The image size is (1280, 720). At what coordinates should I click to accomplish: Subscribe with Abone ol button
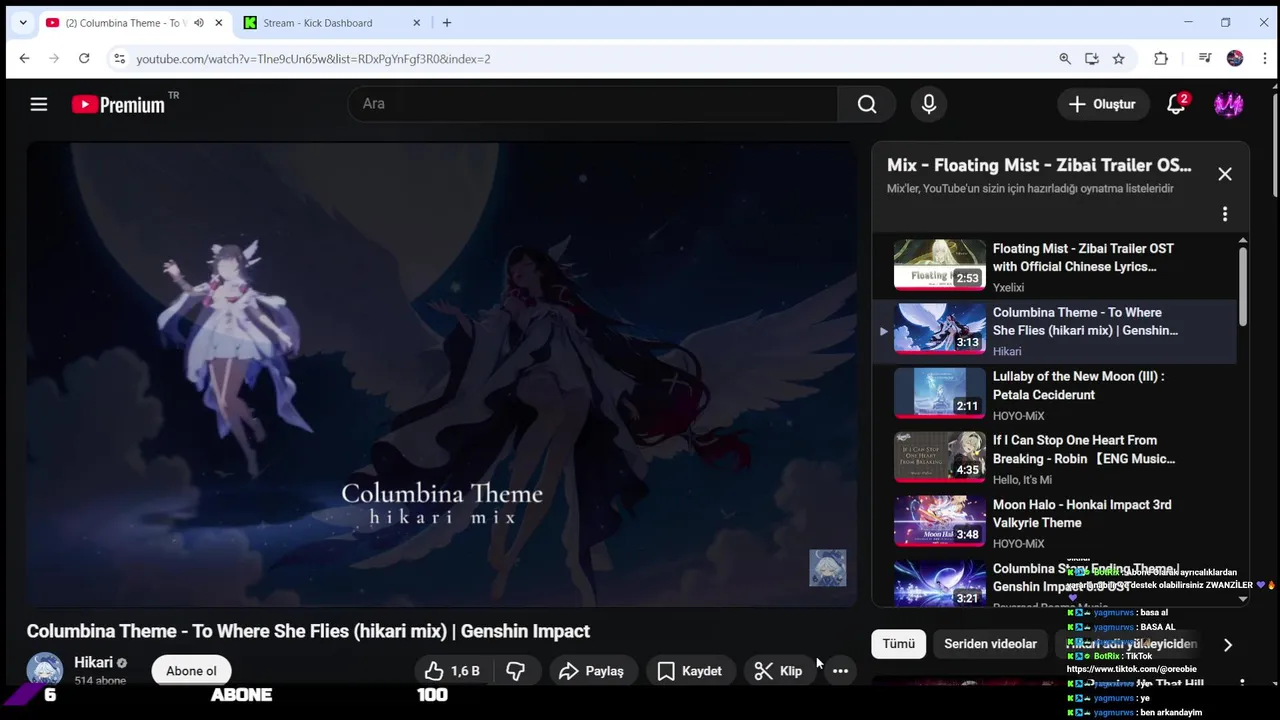(191, 671)
